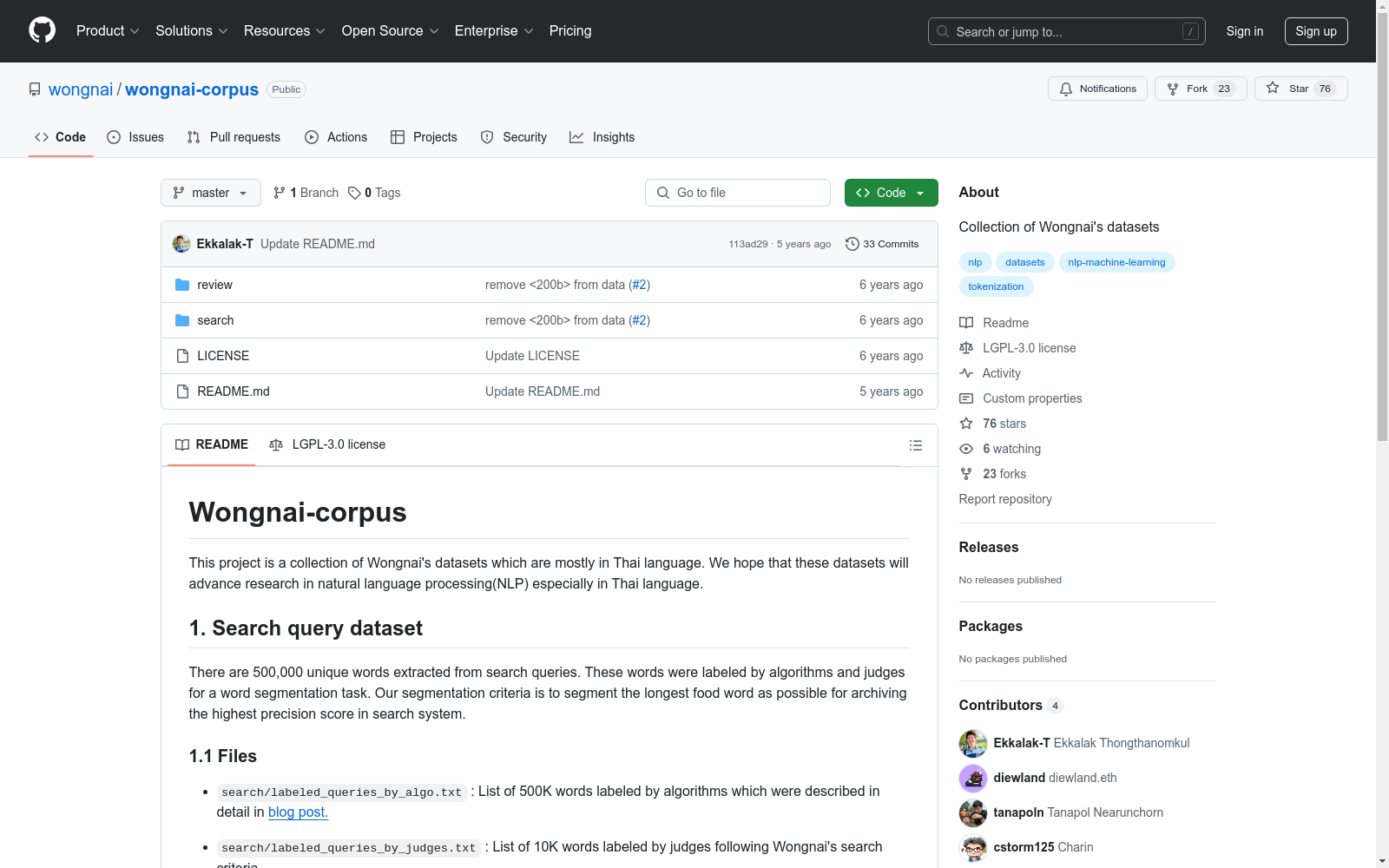The height and width of the screenshot is (868, 1389).
Task: Fork the wongnai-corpus repository
Action: click(x=1201, y=89)
